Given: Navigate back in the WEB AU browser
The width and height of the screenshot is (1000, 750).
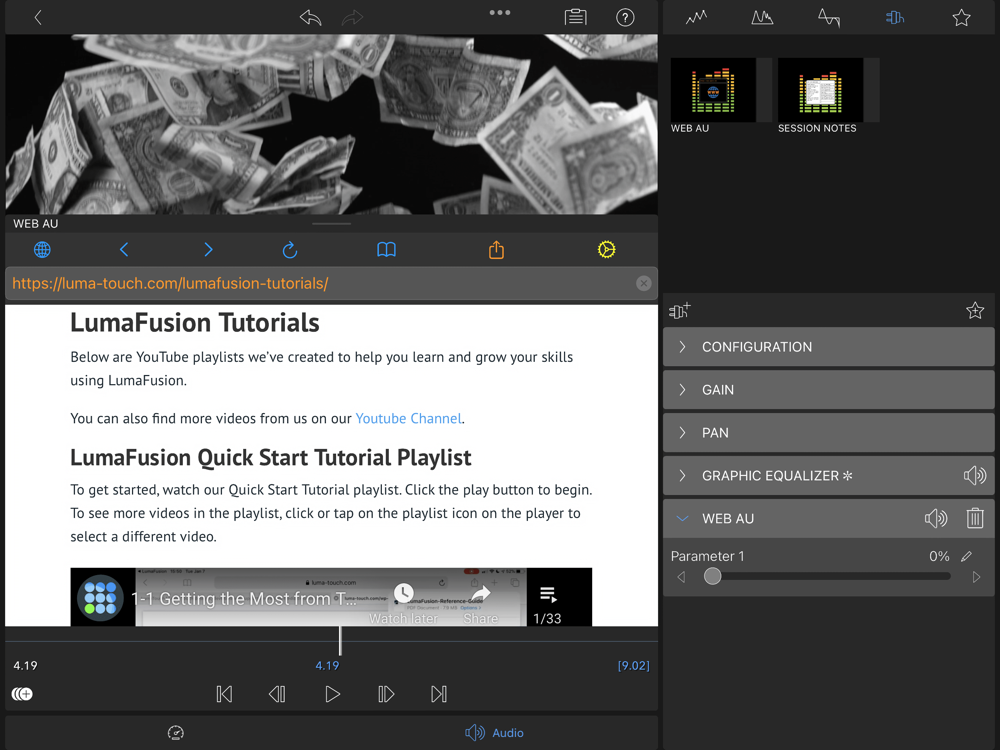Looking at the screenshot, I should [x=124, y=249].
